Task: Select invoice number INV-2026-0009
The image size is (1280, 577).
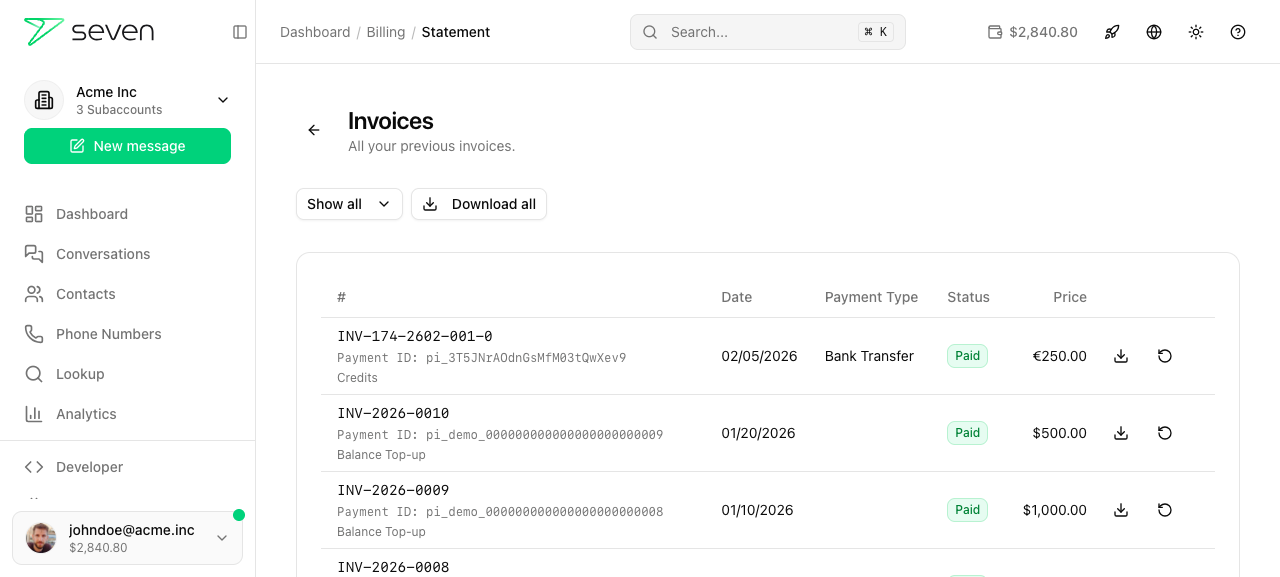Action: (393, 490)
